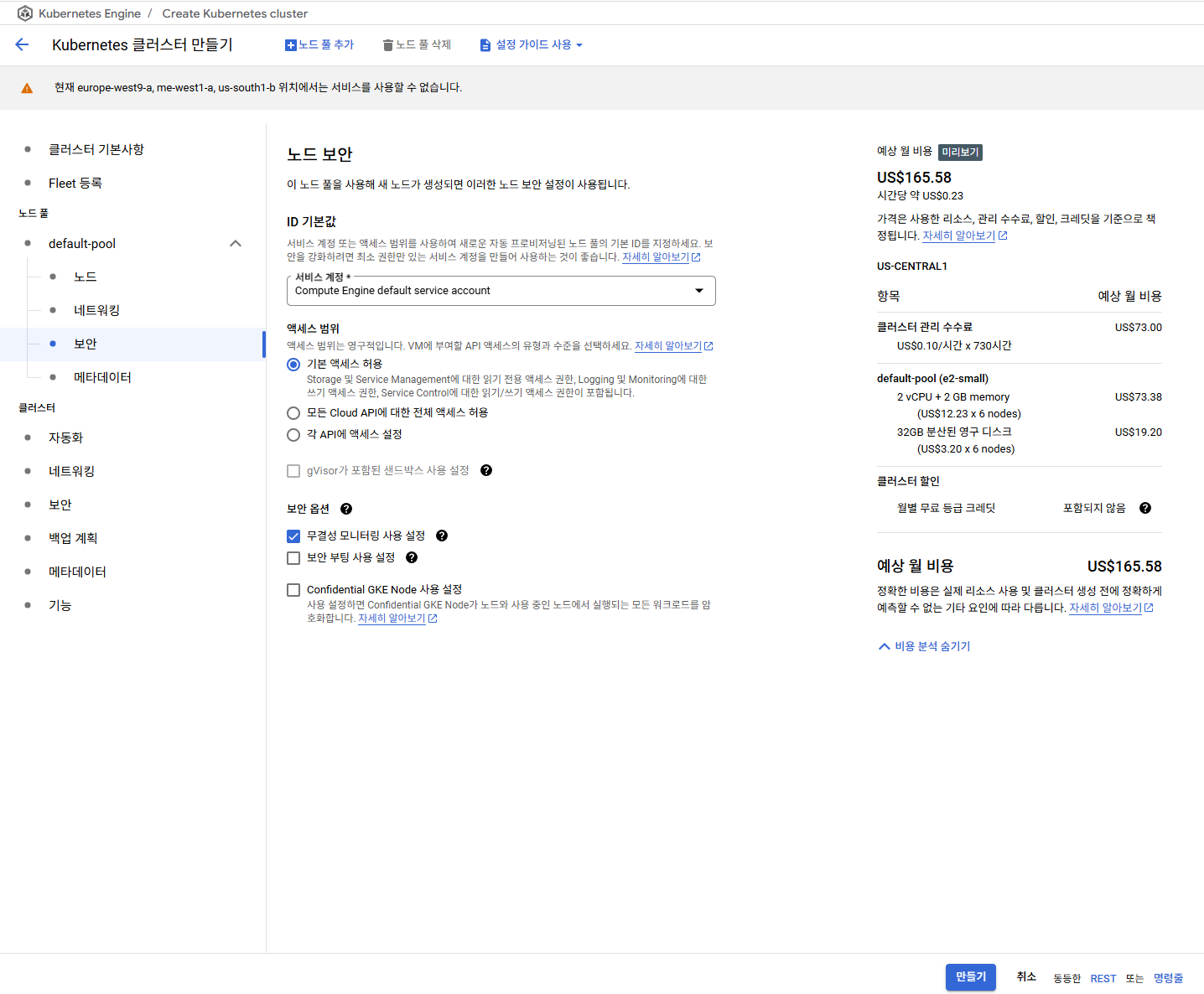Click US$165.58 total at bottom
This screenshot has width=1204, height=994.
click(1124, 567)
